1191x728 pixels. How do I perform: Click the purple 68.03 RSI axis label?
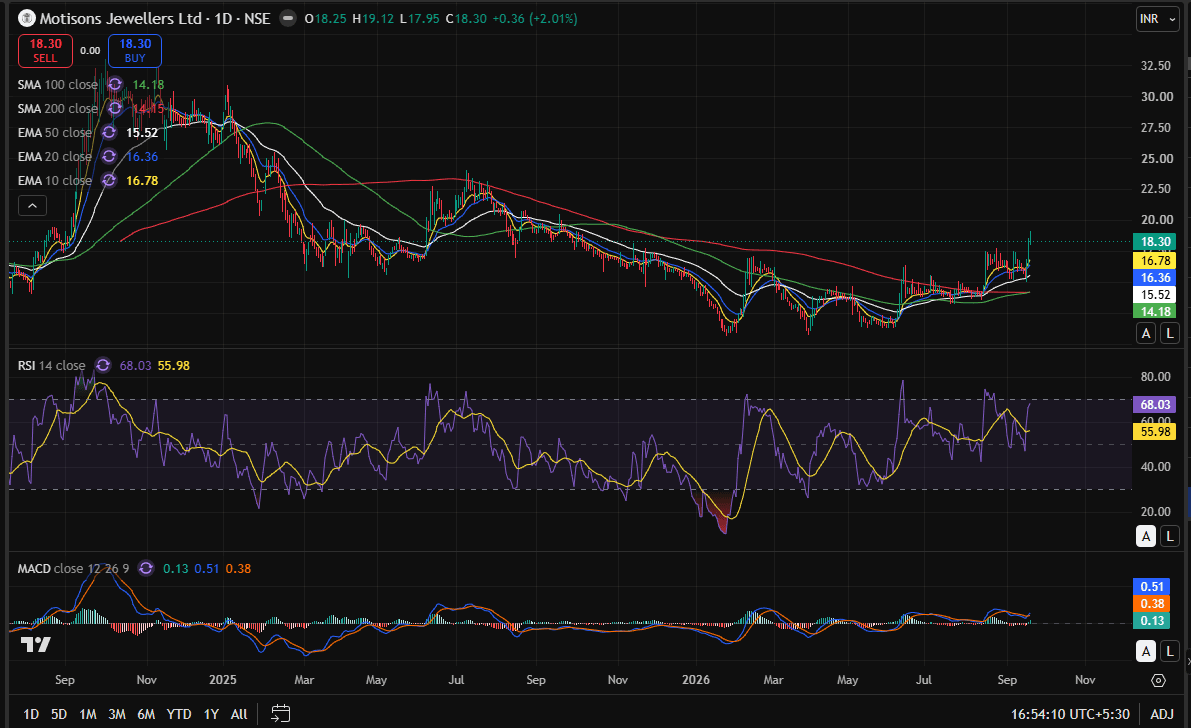(x=1155, y=404)
